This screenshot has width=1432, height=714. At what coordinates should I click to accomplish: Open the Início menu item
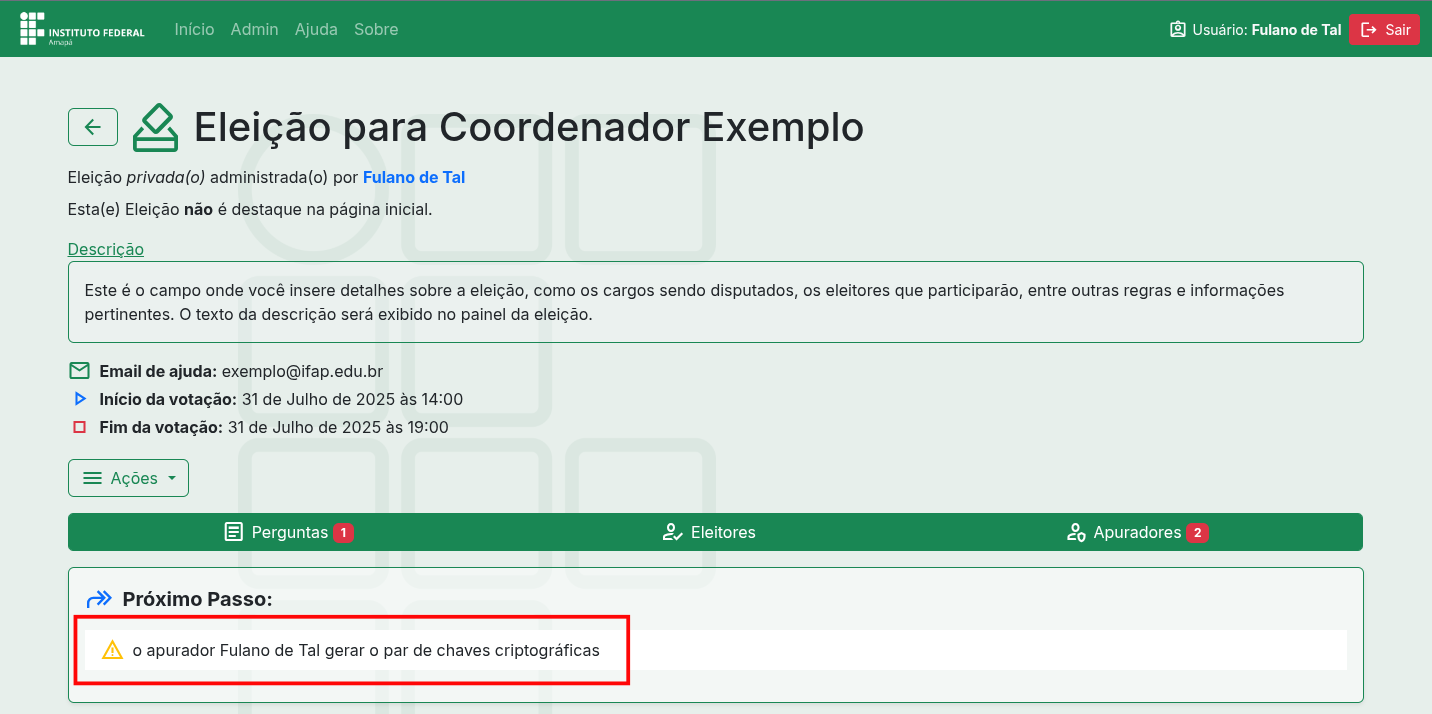point(194,29)
